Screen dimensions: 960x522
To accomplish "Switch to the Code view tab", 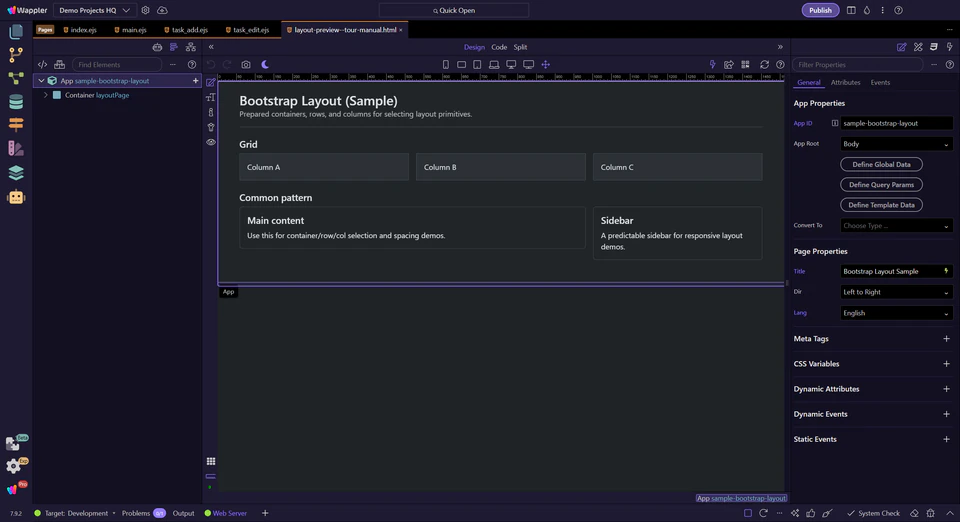I will tap(499, 47).
